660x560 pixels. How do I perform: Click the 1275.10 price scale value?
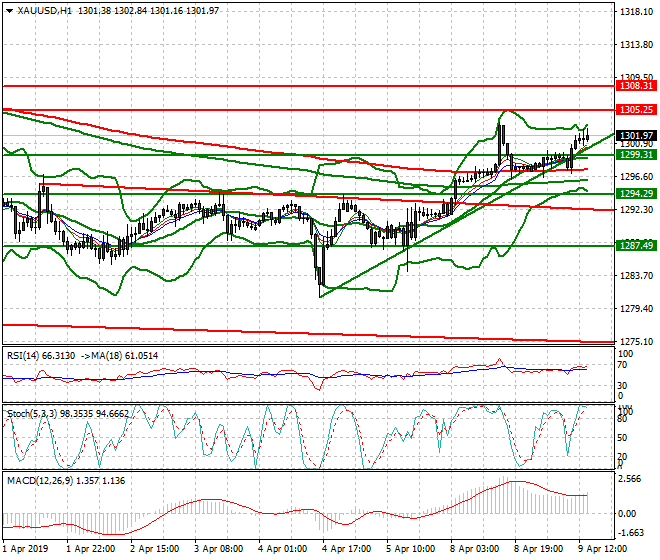pos(637,341)
